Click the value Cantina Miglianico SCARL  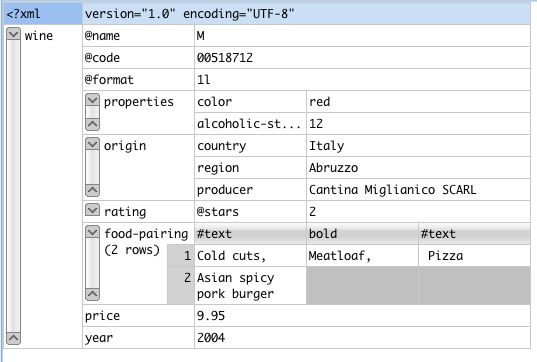point(419,189)
